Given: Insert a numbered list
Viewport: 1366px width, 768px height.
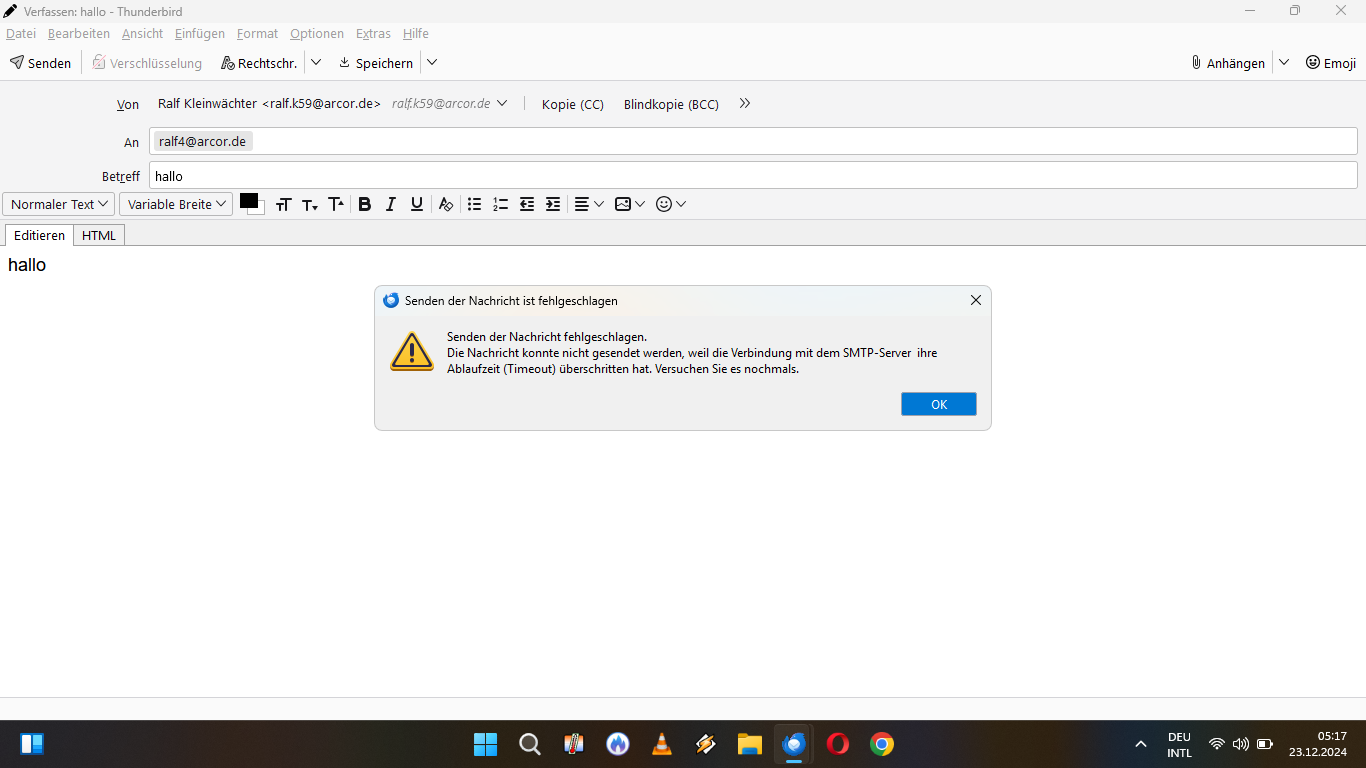Looking at the screenshot, I should click(x=501, y=204).
